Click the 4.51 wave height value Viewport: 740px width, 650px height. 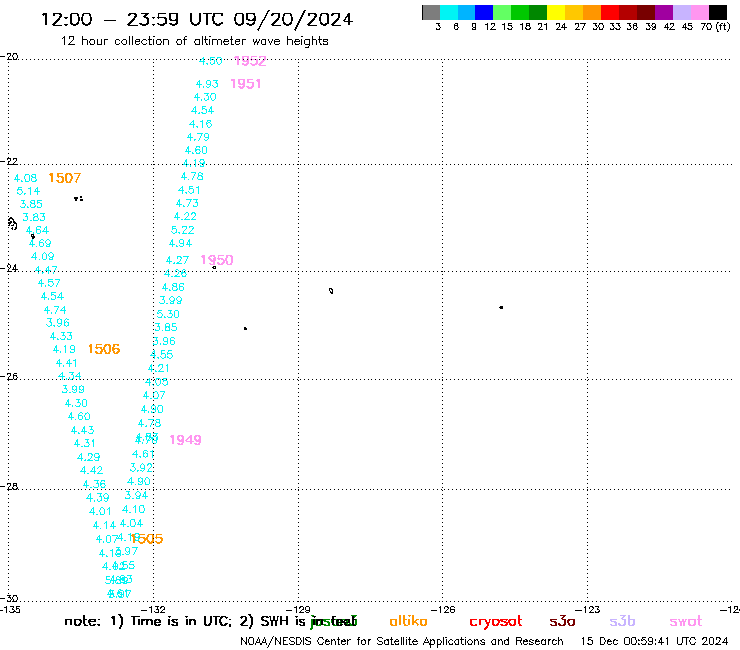point(189,190)
